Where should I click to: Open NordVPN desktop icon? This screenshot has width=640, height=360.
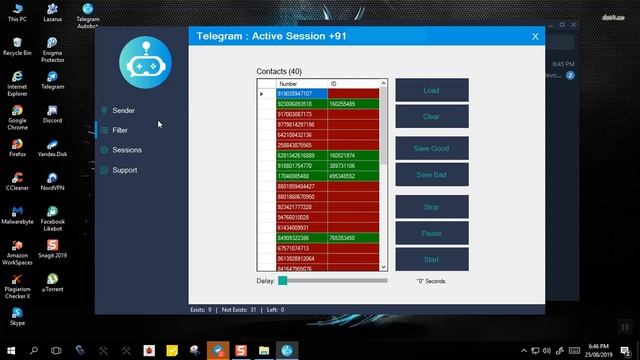coord(53,181)
